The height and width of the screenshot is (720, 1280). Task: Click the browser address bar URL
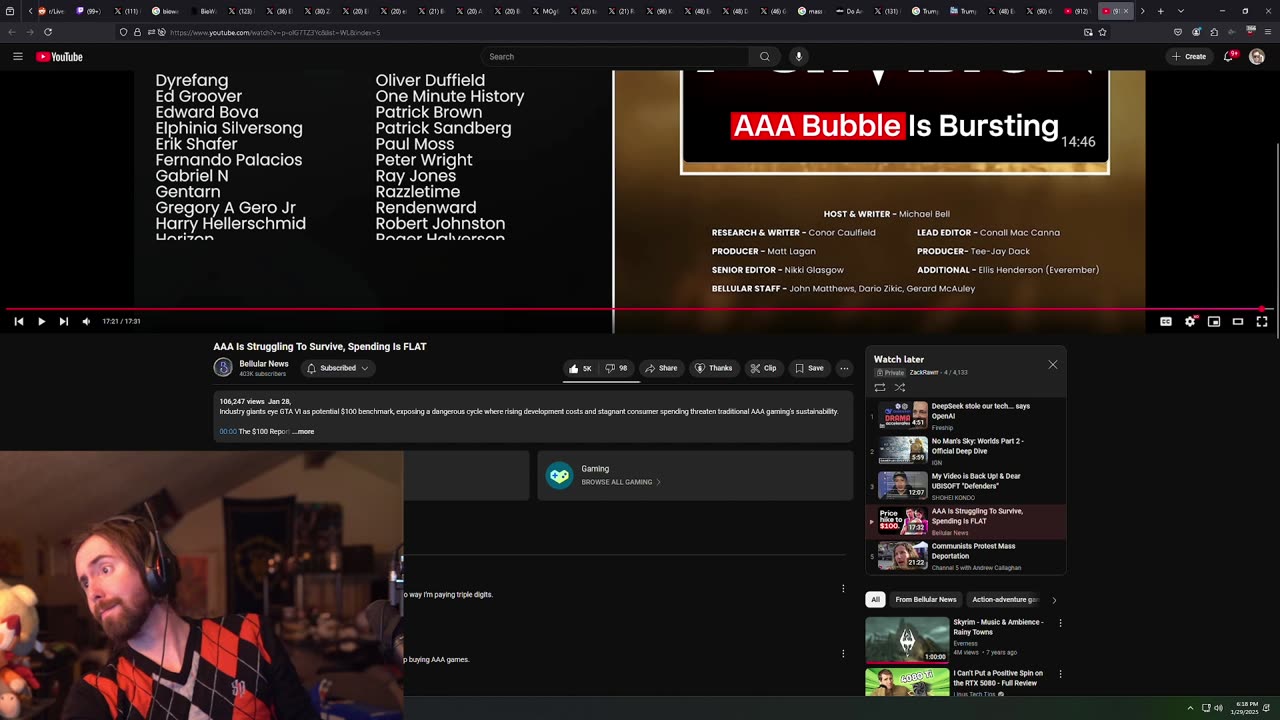275,32
